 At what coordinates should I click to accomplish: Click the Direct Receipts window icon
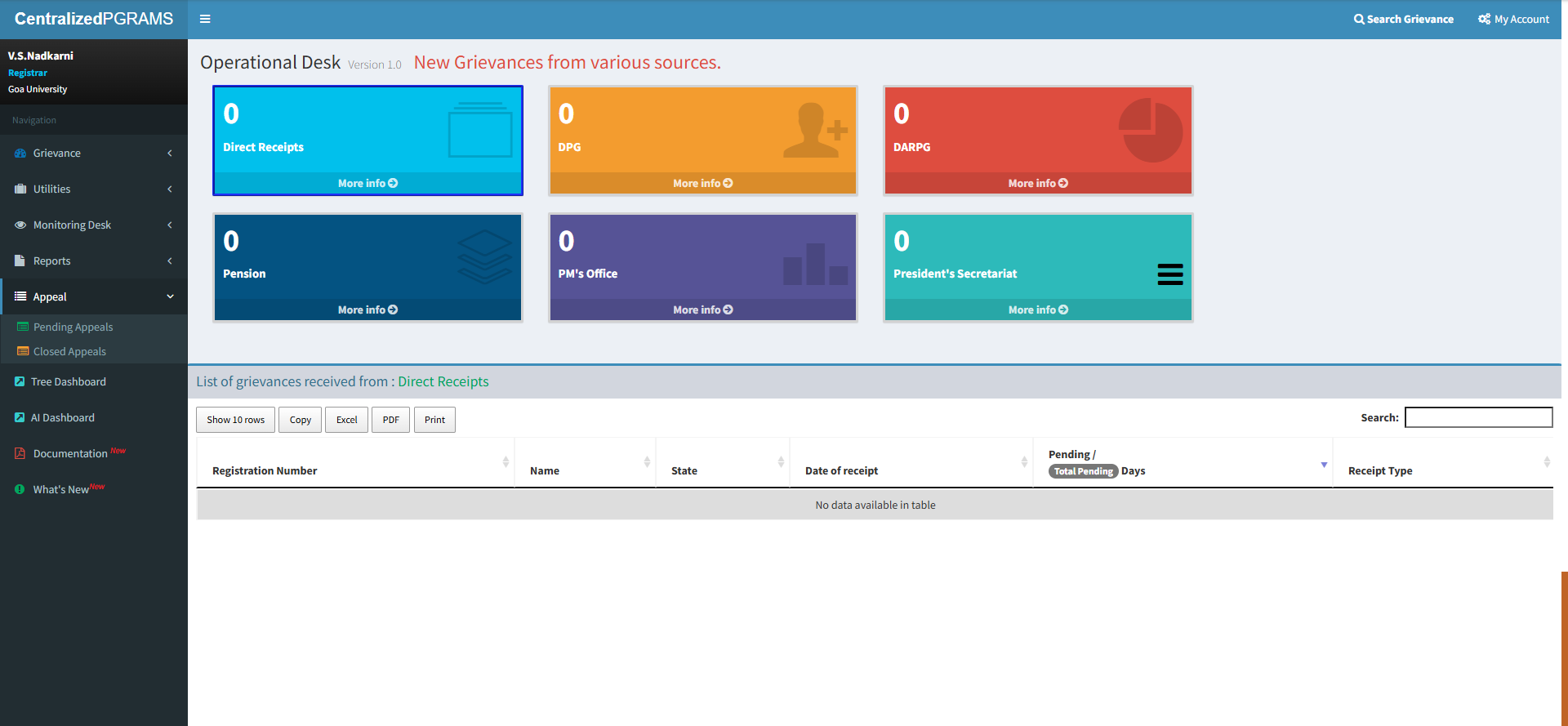(480, 130)
